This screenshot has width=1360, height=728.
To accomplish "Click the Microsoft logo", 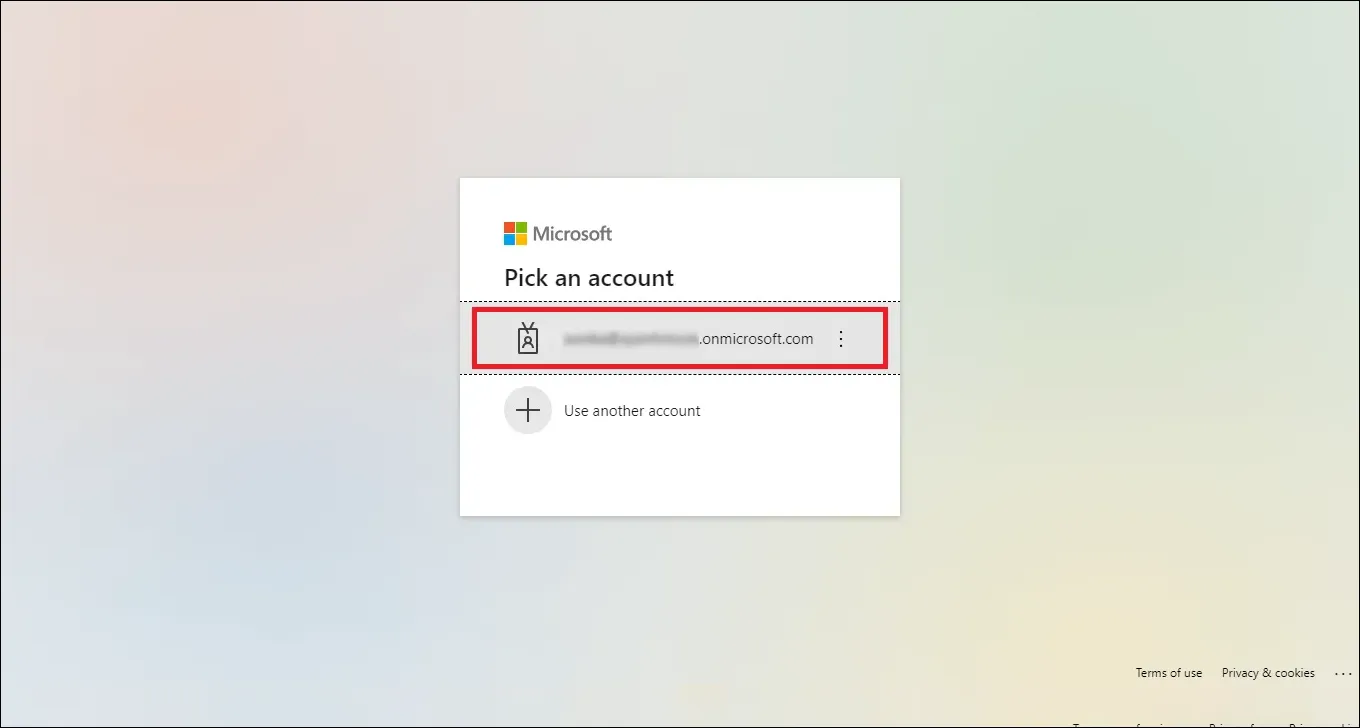I will click(x=558, y=234).
